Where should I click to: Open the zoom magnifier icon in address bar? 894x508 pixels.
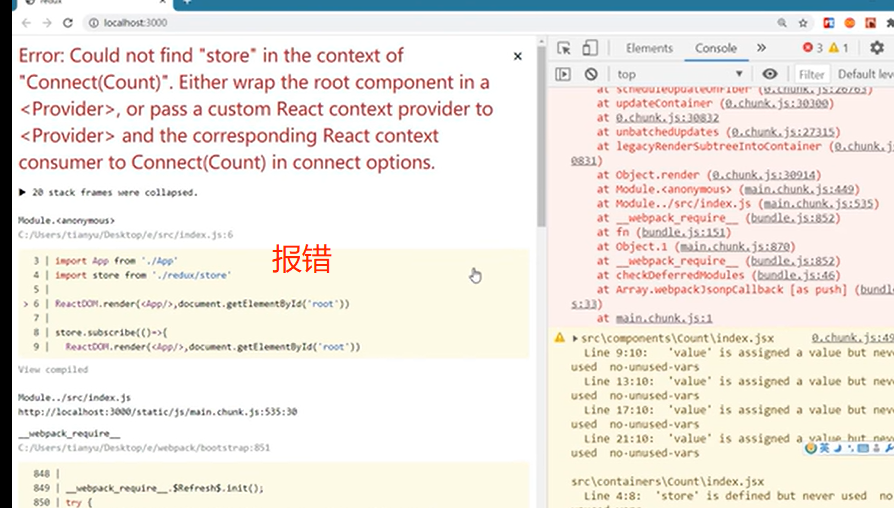[x=782, y=23]
